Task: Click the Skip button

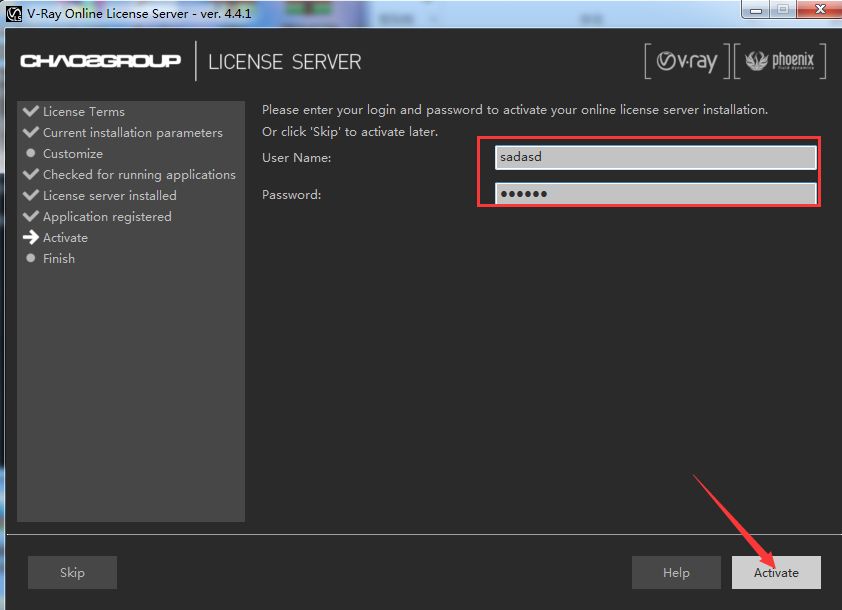Action: pyautogui.click(x=72, y=572)
